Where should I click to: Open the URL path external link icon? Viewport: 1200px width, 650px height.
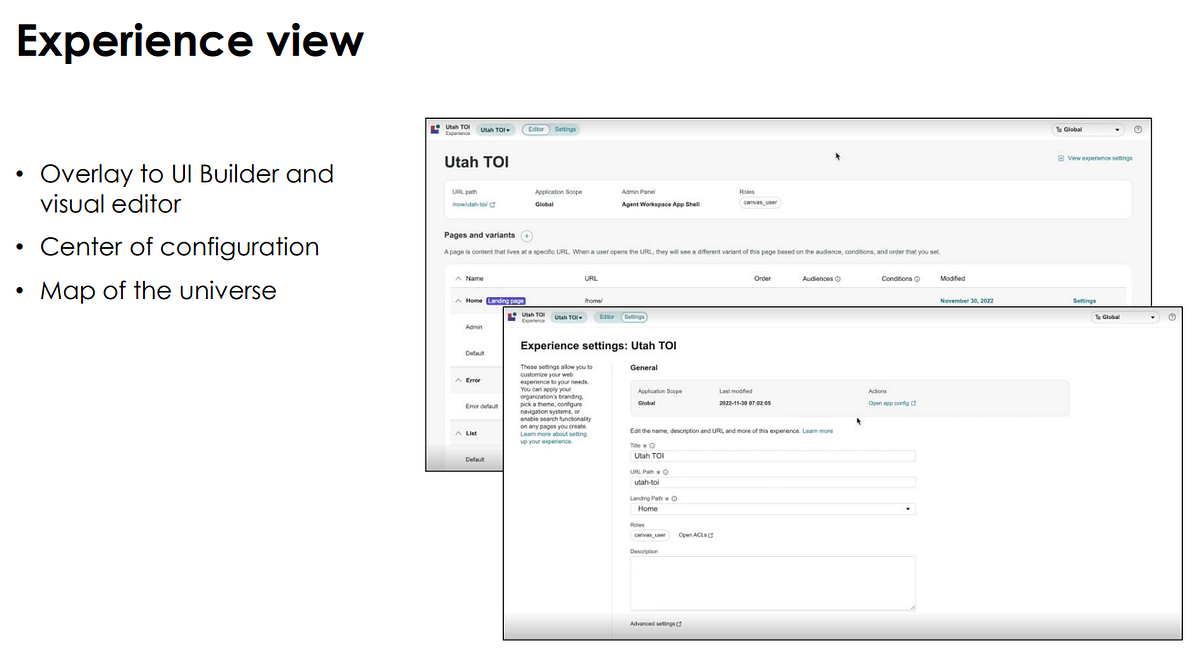pyautogui.click(x=492, y=204)
